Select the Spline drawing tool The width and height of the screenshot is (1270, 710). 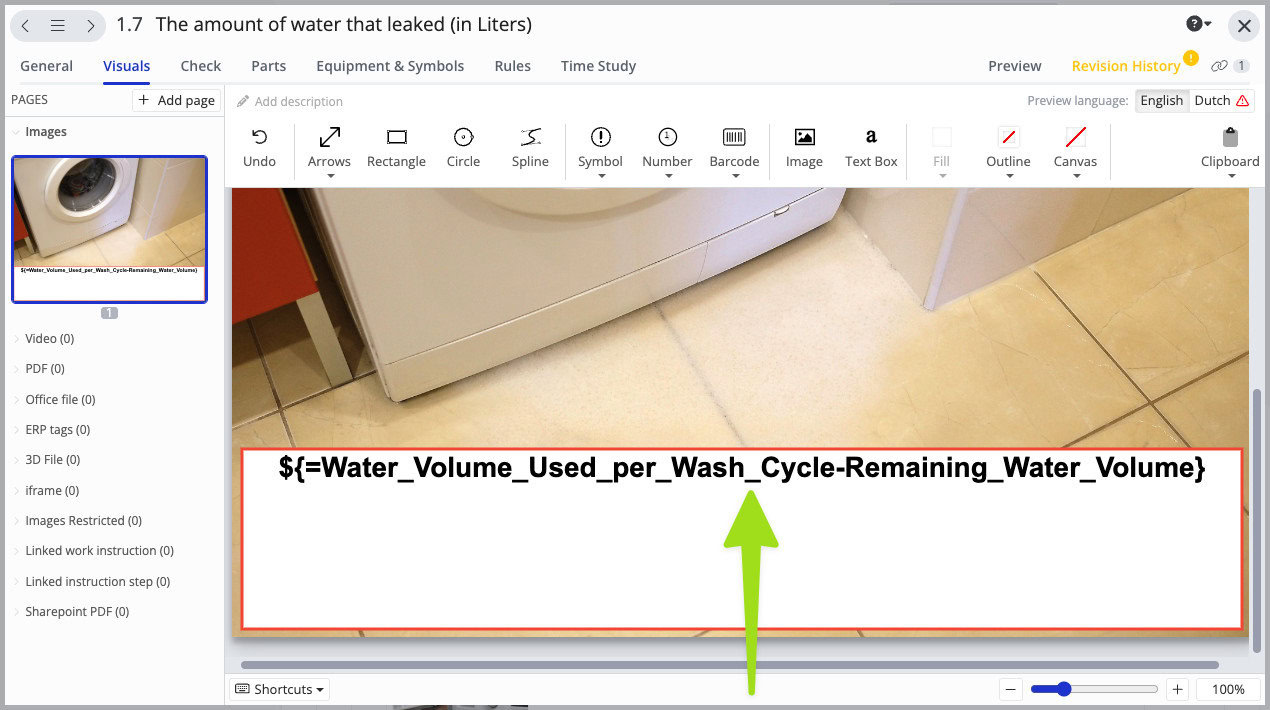[530, 148]
